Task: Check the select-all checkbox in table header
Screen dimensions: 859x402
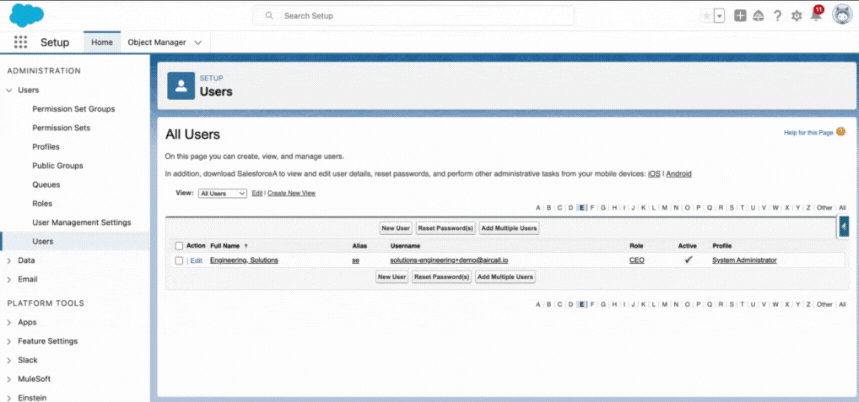Action: pyautogui.click(x=179, y=245)
